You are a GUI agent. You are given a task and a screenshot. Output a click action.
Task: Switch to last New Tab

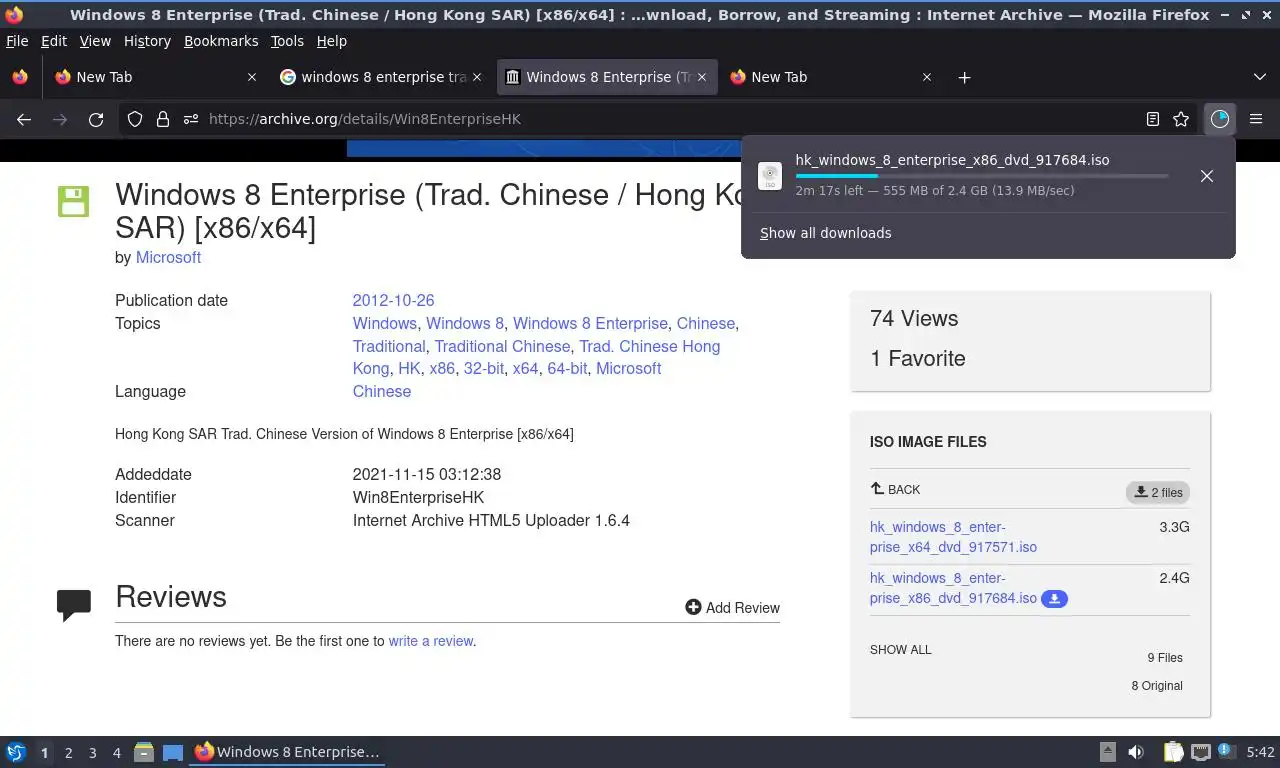830,77
